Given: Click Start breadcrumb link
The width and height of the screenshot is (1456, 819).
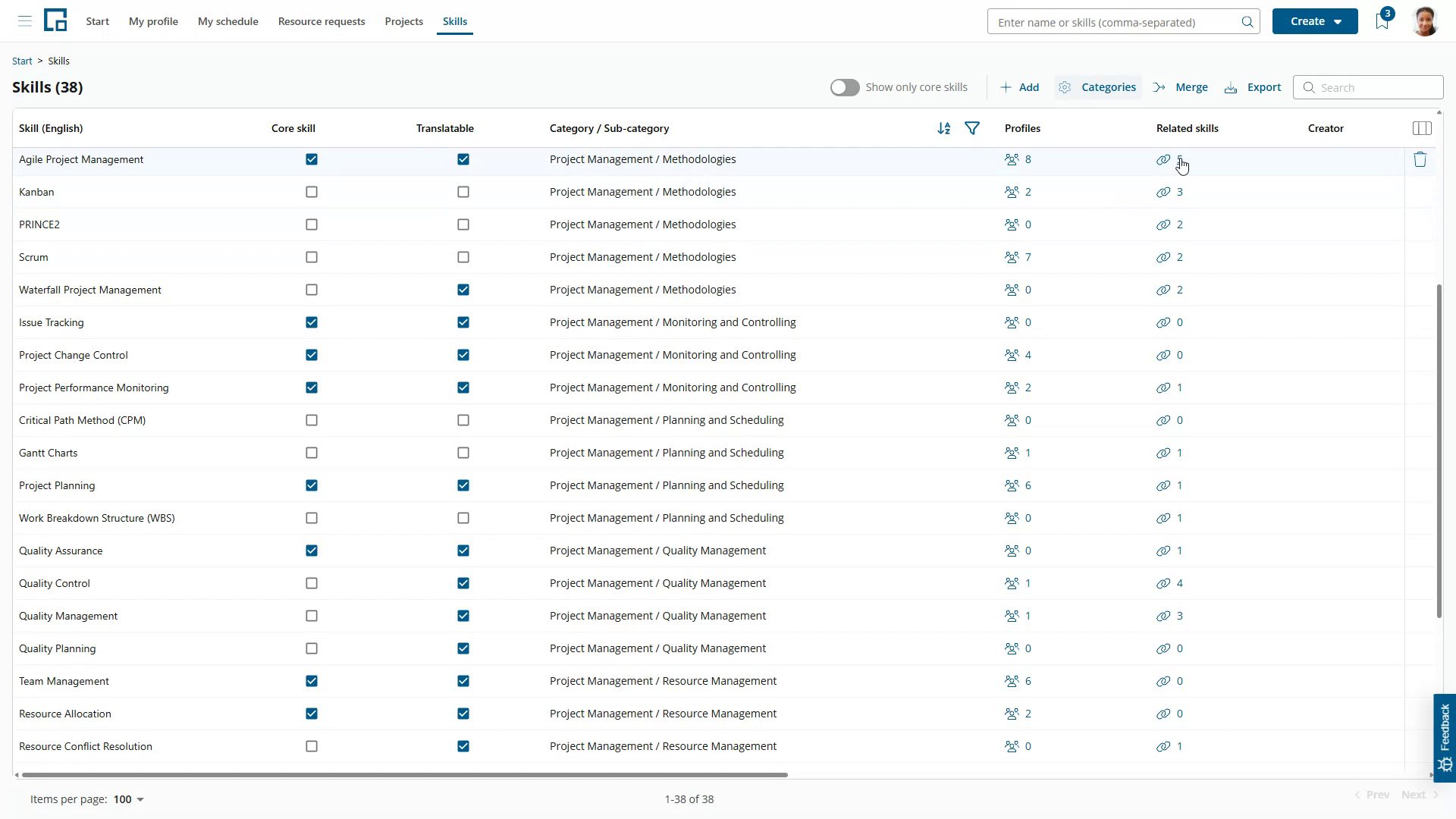Looking at the screenshot, I should pos(22,61).
